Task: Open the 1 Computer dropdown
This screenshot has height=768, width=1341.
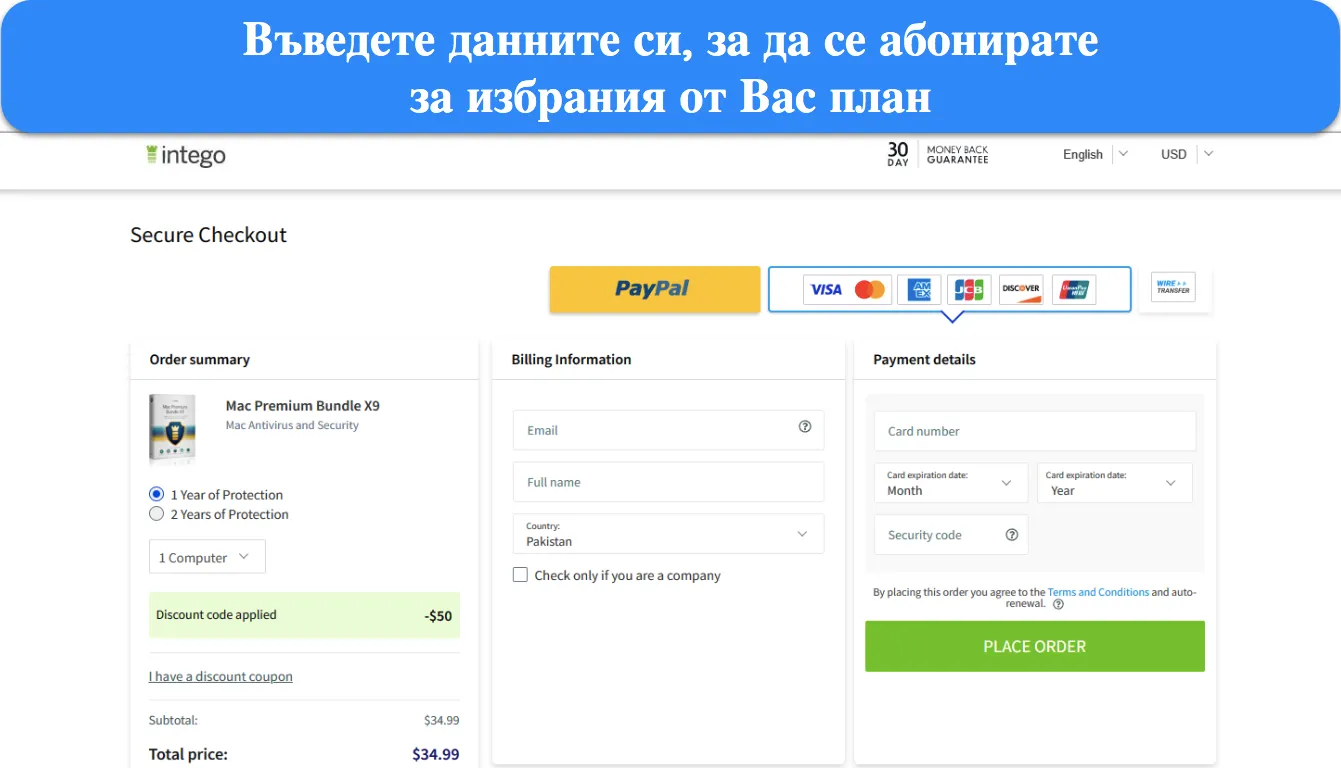Action: click(207, 557)
